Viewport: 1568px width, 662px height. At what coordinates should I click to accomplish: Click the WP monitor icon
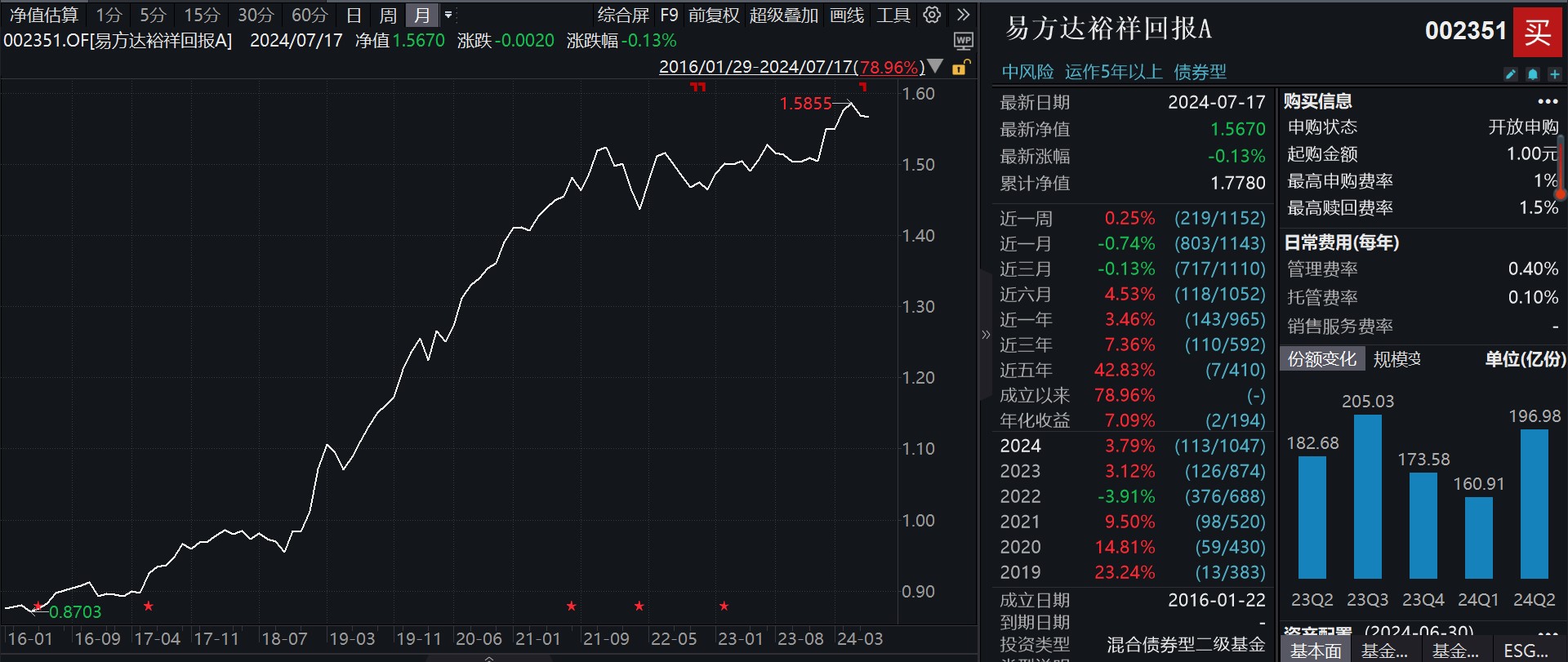964,41
